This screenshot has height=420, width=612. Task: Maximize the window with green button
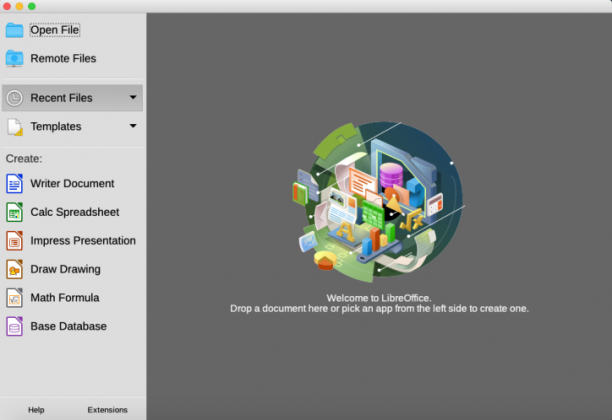32,6
